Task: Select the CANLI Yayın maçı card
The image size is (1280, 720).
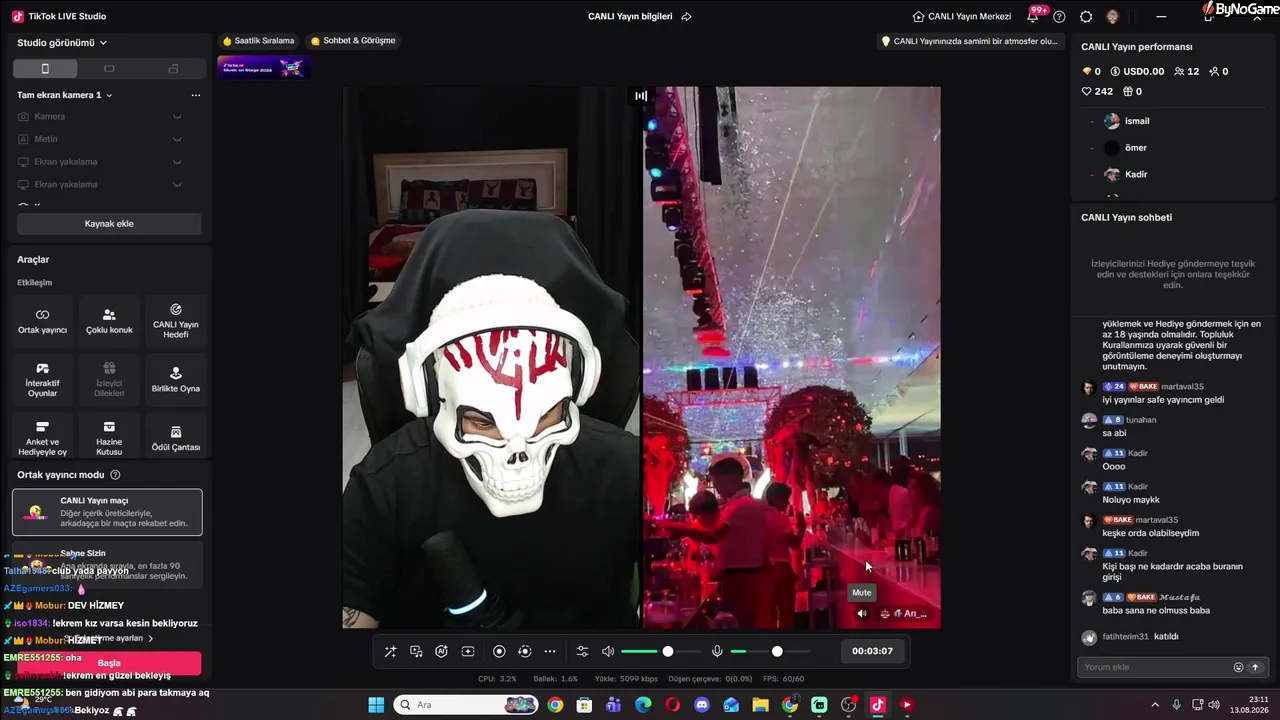Action: 107,512
